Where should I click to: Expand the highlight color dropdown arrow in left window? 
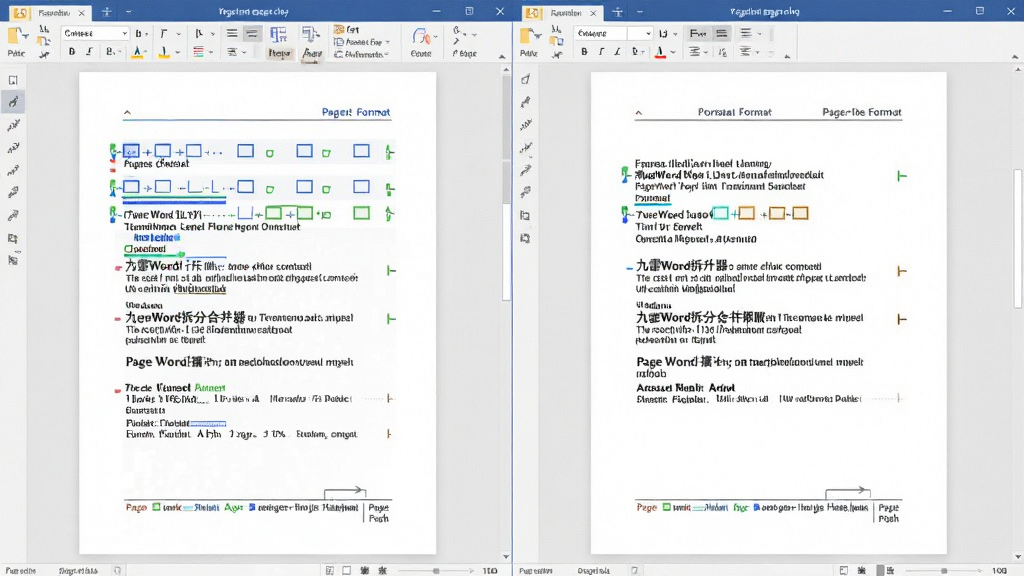pyautogui.click(x=177, y=53)
